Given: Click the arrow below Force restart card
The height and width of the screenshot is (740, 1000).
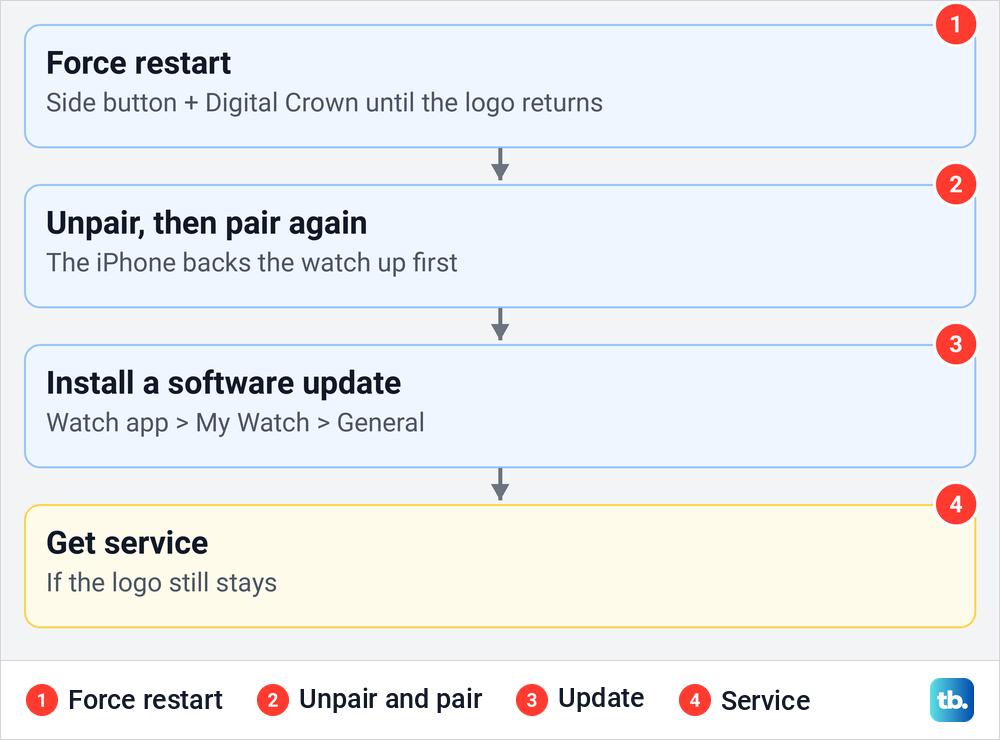Looking at the screenshot, I should pos(500,165).
